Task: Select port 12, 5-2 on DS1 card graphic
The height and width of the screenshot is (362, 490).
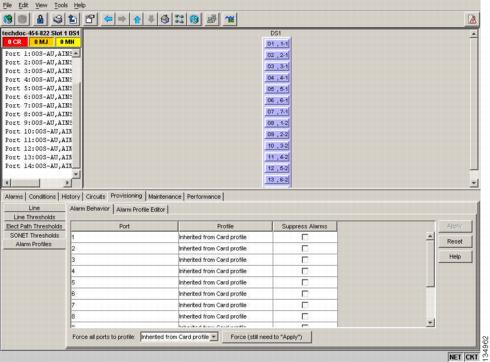Action: 277,168
